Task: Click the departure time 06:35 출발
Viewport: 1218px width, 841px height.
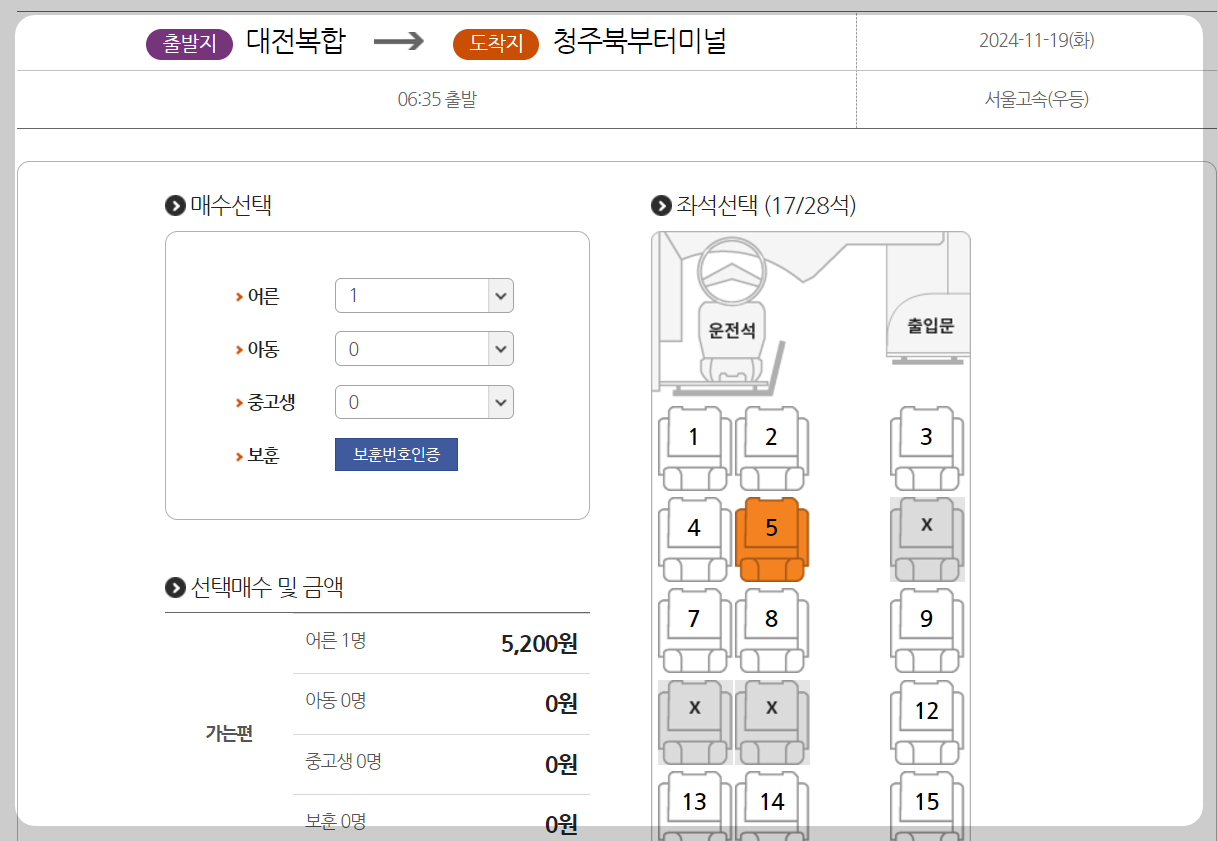Action: coord(436,100)
